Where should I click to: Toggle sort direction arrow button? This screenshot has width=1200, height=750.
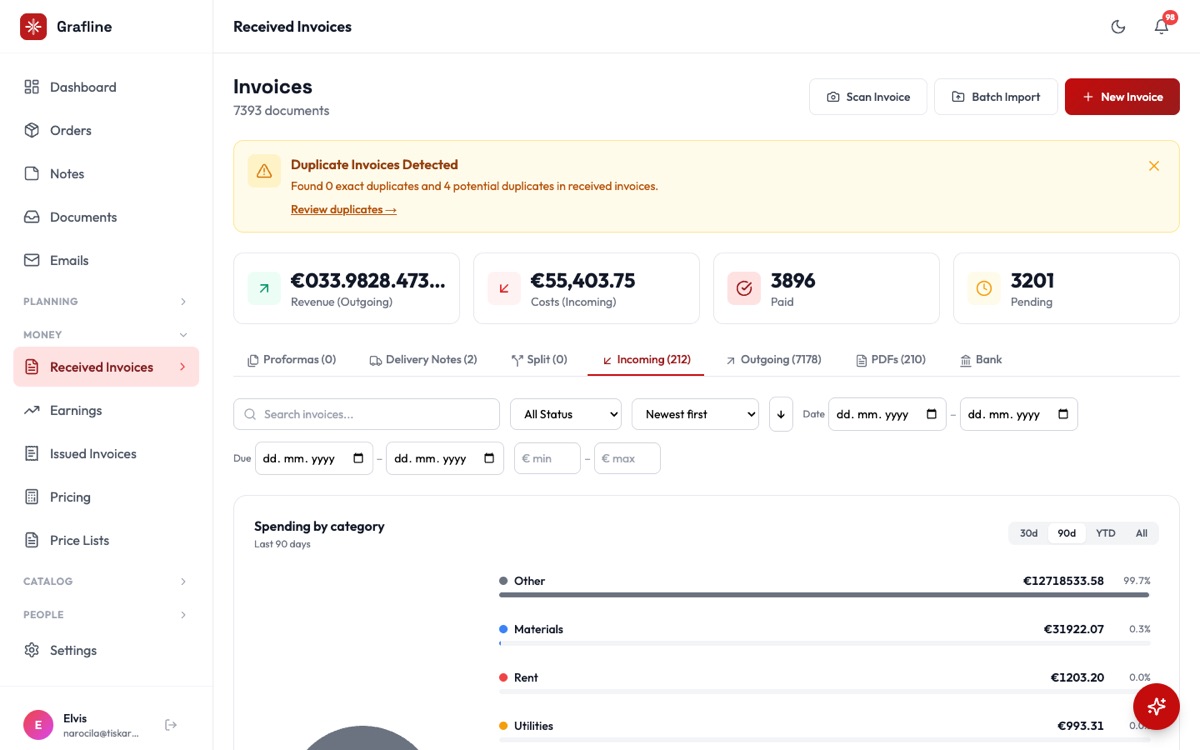pyautogui.click(x=781, y=414)
